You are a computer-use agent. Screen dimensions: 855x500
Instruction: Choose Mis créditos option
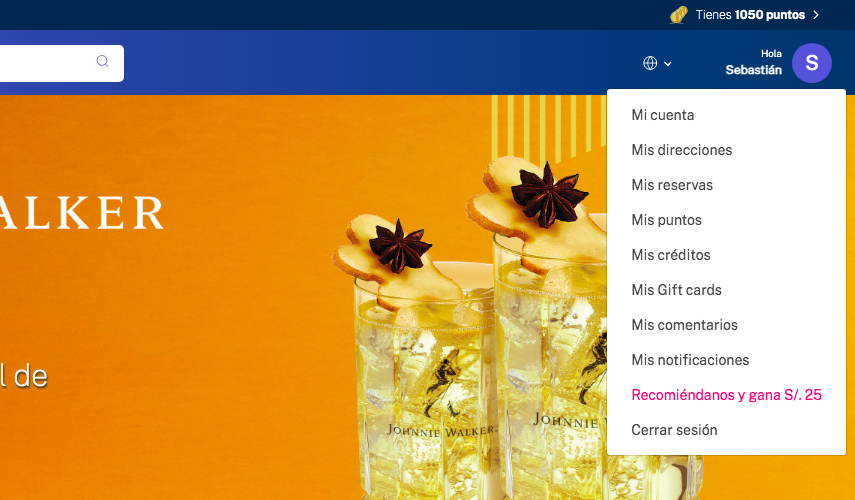pyautogui.click(x=670, y=255)
